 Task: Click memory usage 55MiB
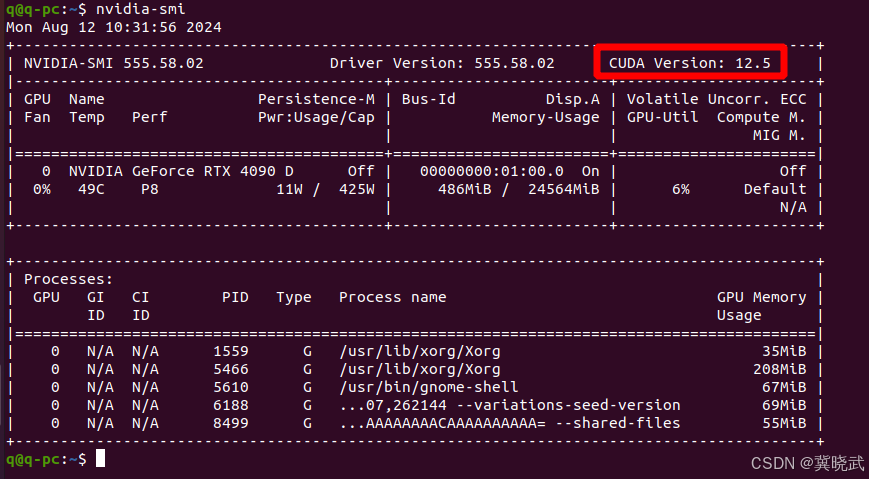(784, 424)
